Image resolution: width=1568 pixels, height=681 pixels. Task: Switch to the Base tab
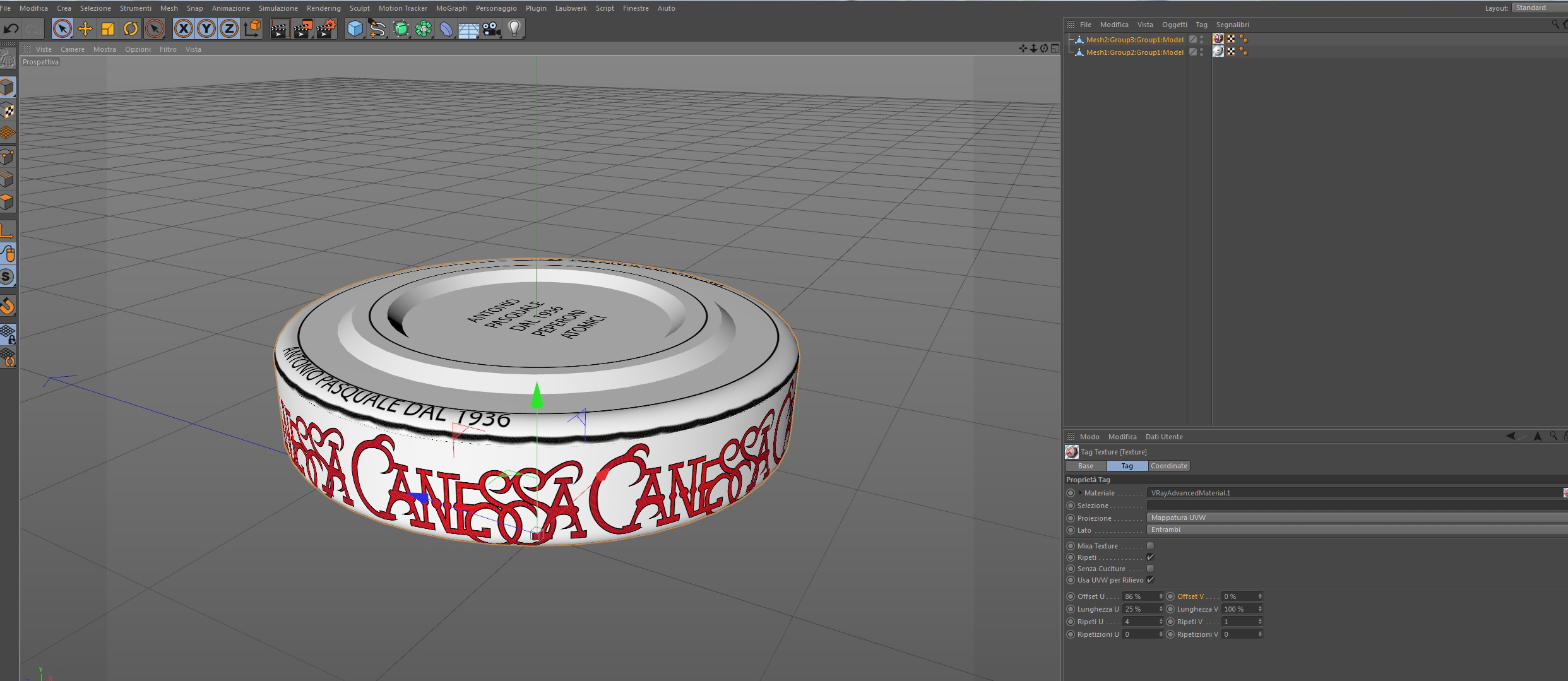pos(1086,466)
